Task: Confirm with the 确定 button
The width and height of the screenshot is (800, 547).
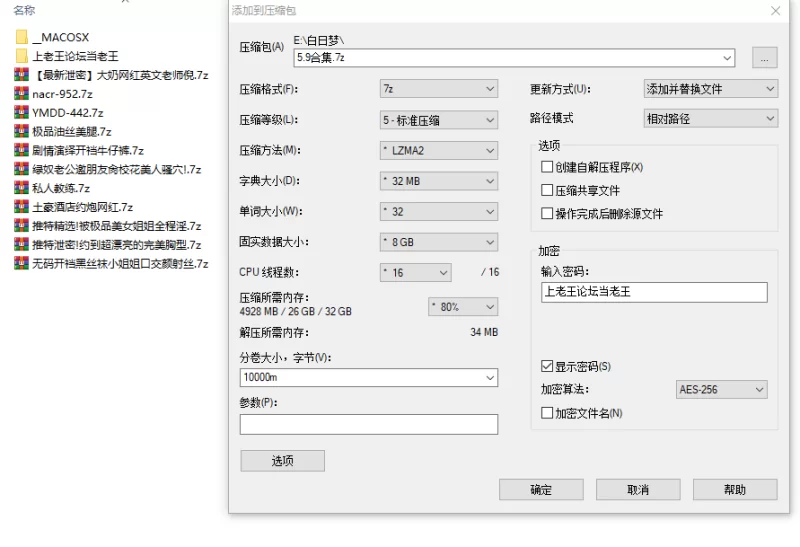Action: coord(541,490)
